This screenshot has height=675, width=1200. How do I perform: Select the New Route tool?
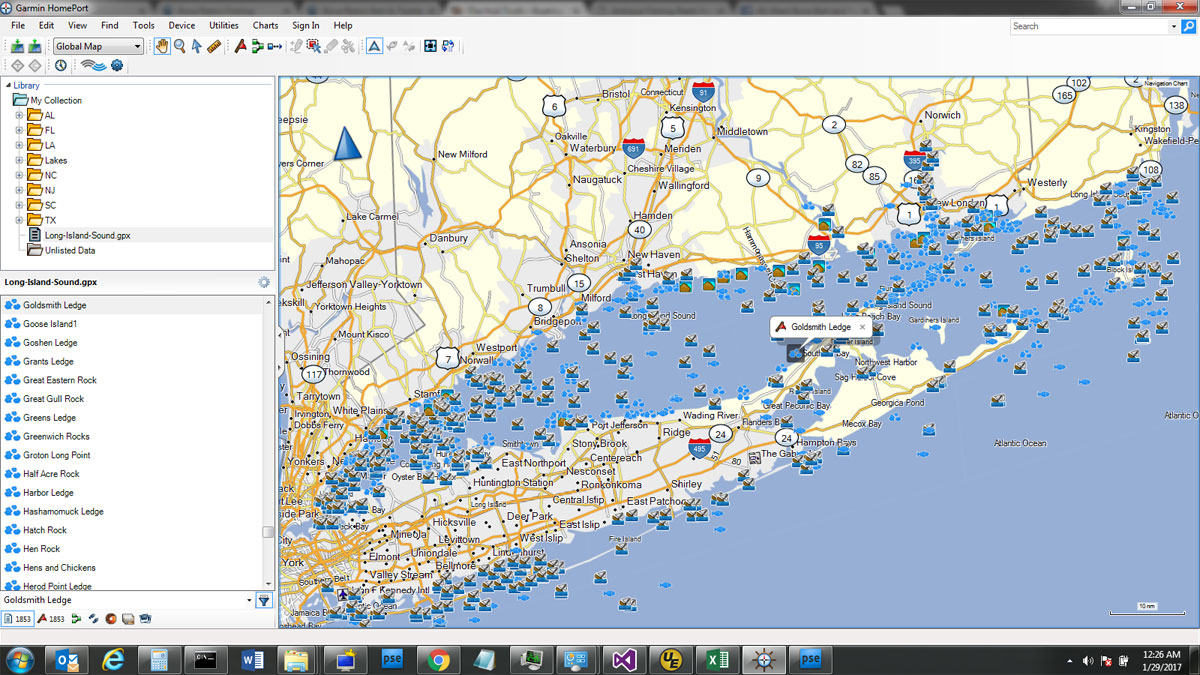(x=257, y=46)
